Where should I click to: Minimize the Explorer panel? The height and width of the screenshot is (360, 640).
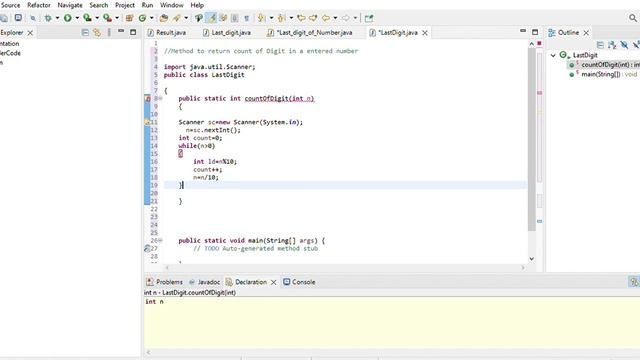tap(121, 31)
